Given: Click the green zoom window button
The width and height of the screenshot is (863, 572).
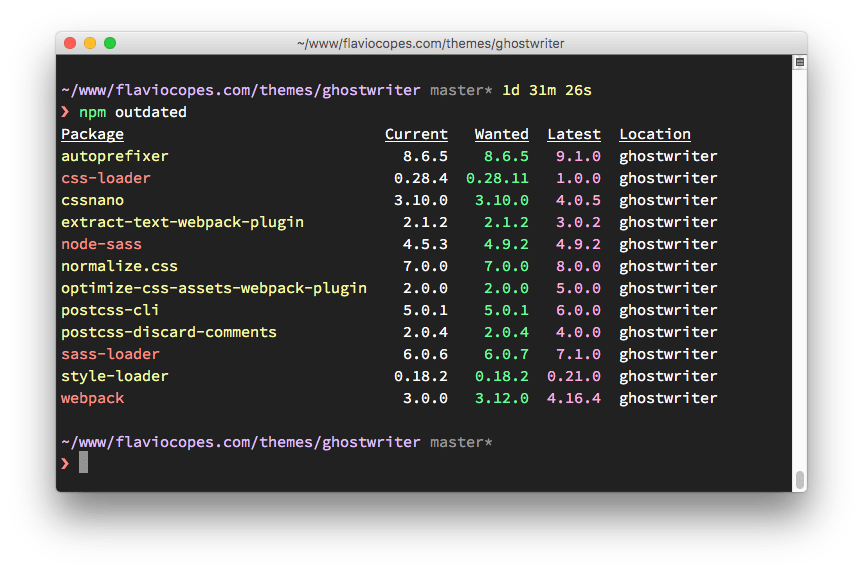Looking at the screenshot, I should click(x=110, y=43).
